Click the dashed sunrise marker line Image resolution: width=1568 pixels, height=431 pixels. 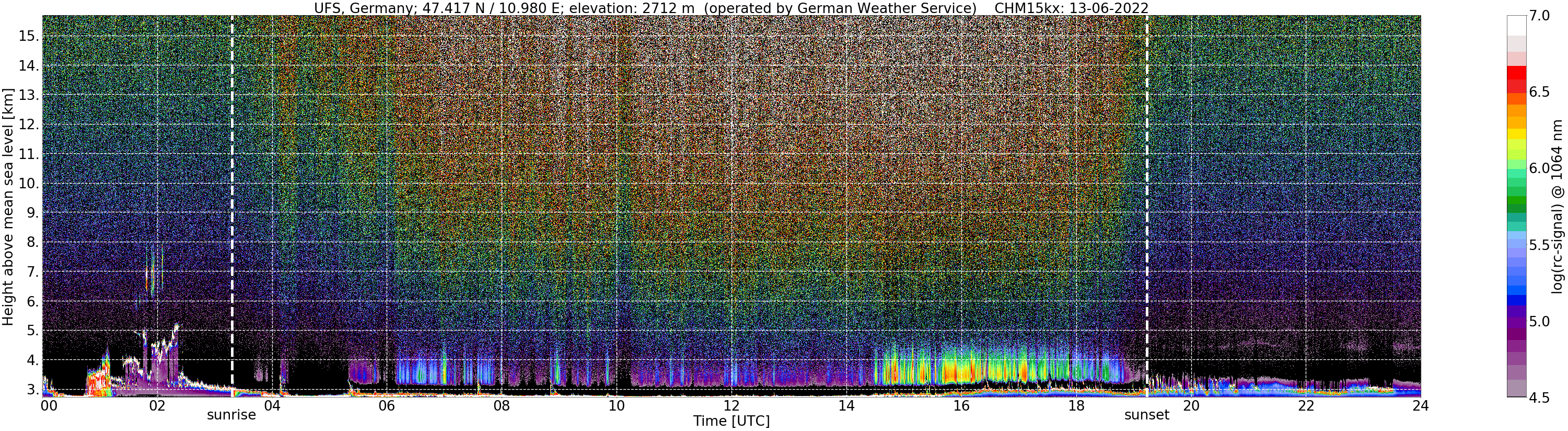tap(233, 206)
